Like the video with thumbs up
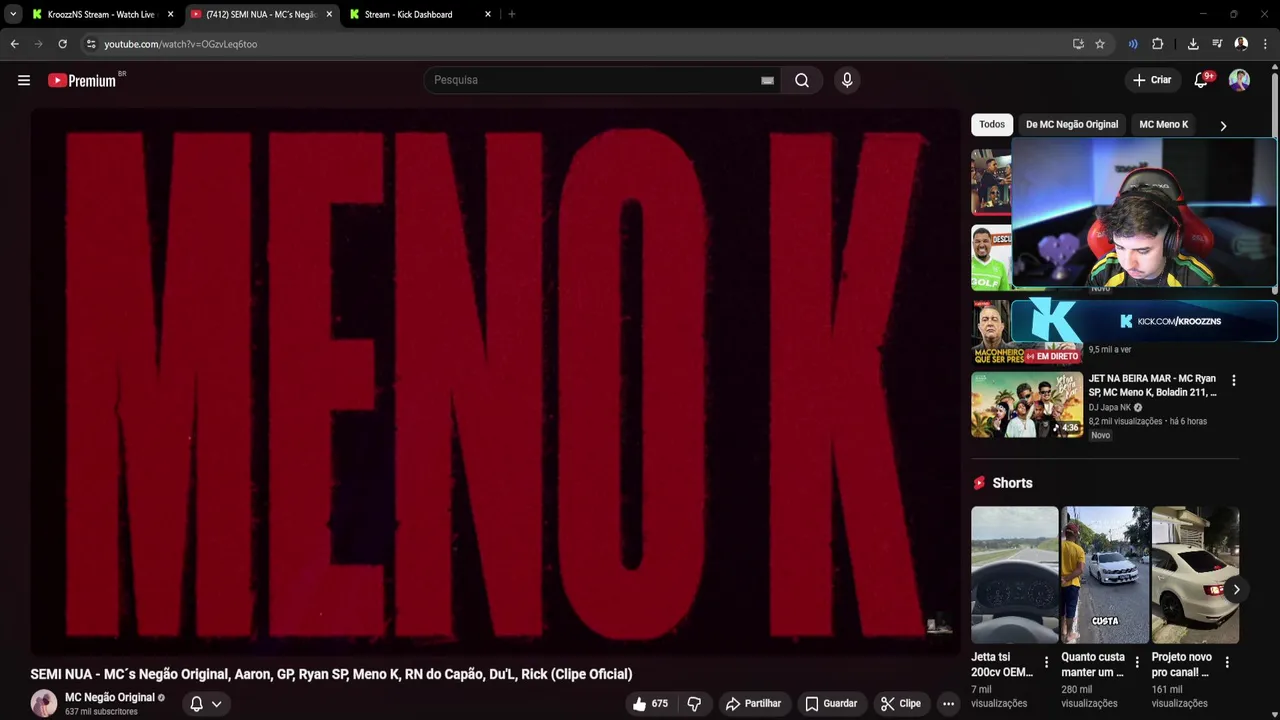Image resolution: width=1280 pixels, height=720 pixels. (651, 704)
